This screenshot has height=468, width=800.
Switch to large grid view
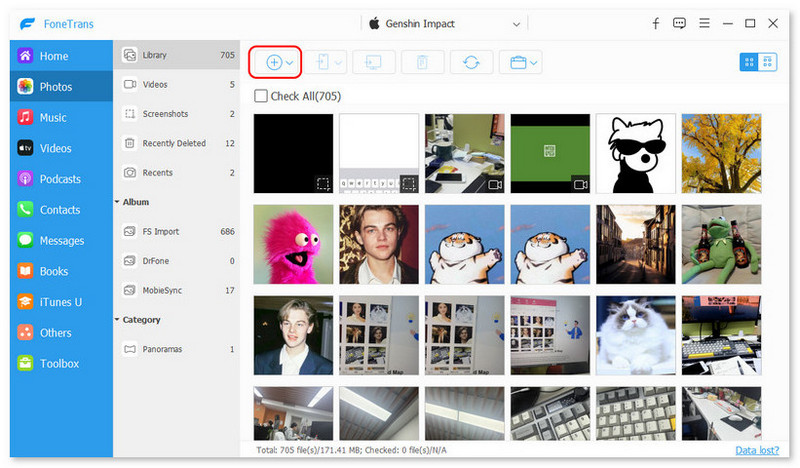[749, 62]
